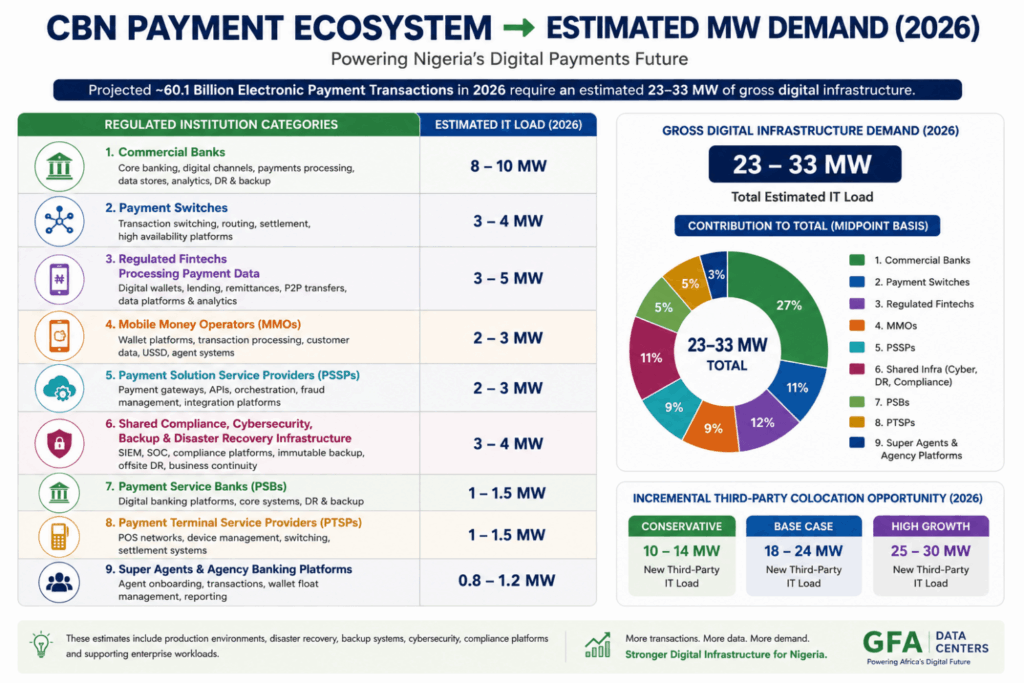Image resolution: width=1024 pixels, height=683 pixels.
Task: Click the lightbulb icon in the footer
Action: (41, 644)
